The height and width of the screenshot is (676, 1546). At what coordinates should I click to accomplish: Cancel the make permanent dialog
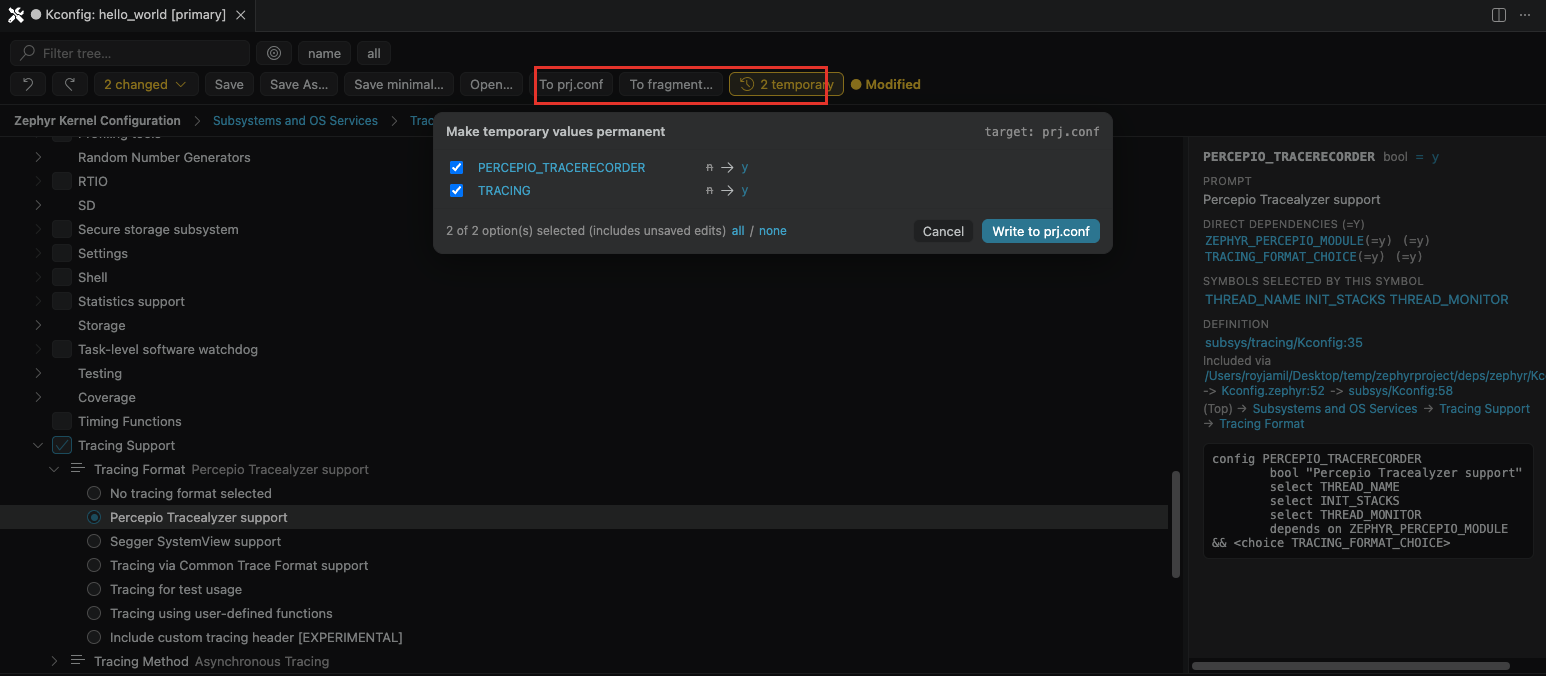point(943,231)
